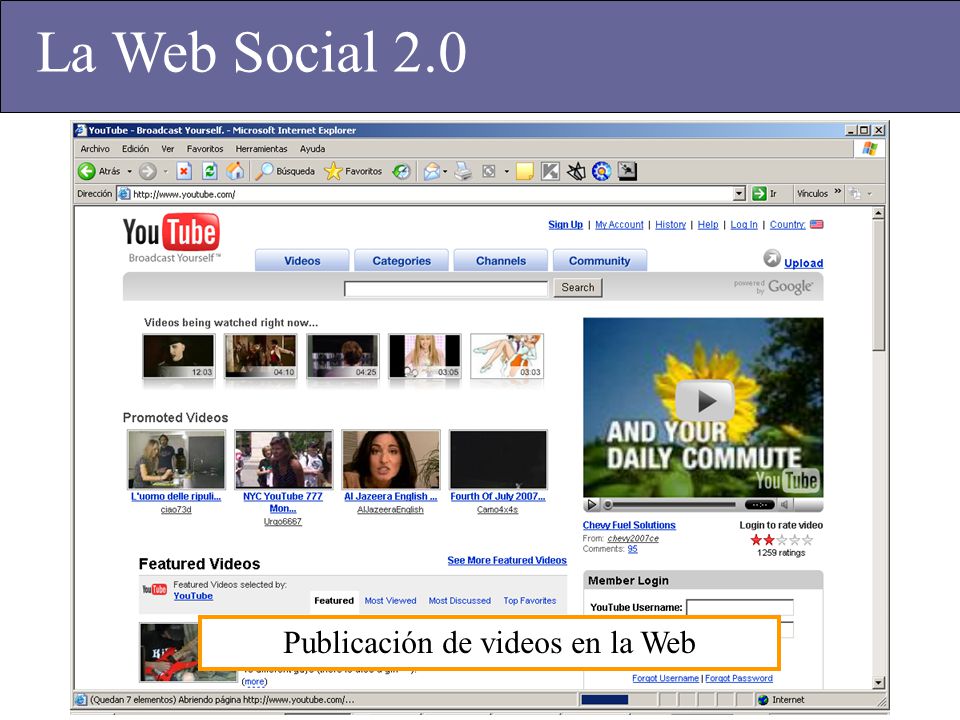Click the yellow note icon in toolbar

click(525, 172)
